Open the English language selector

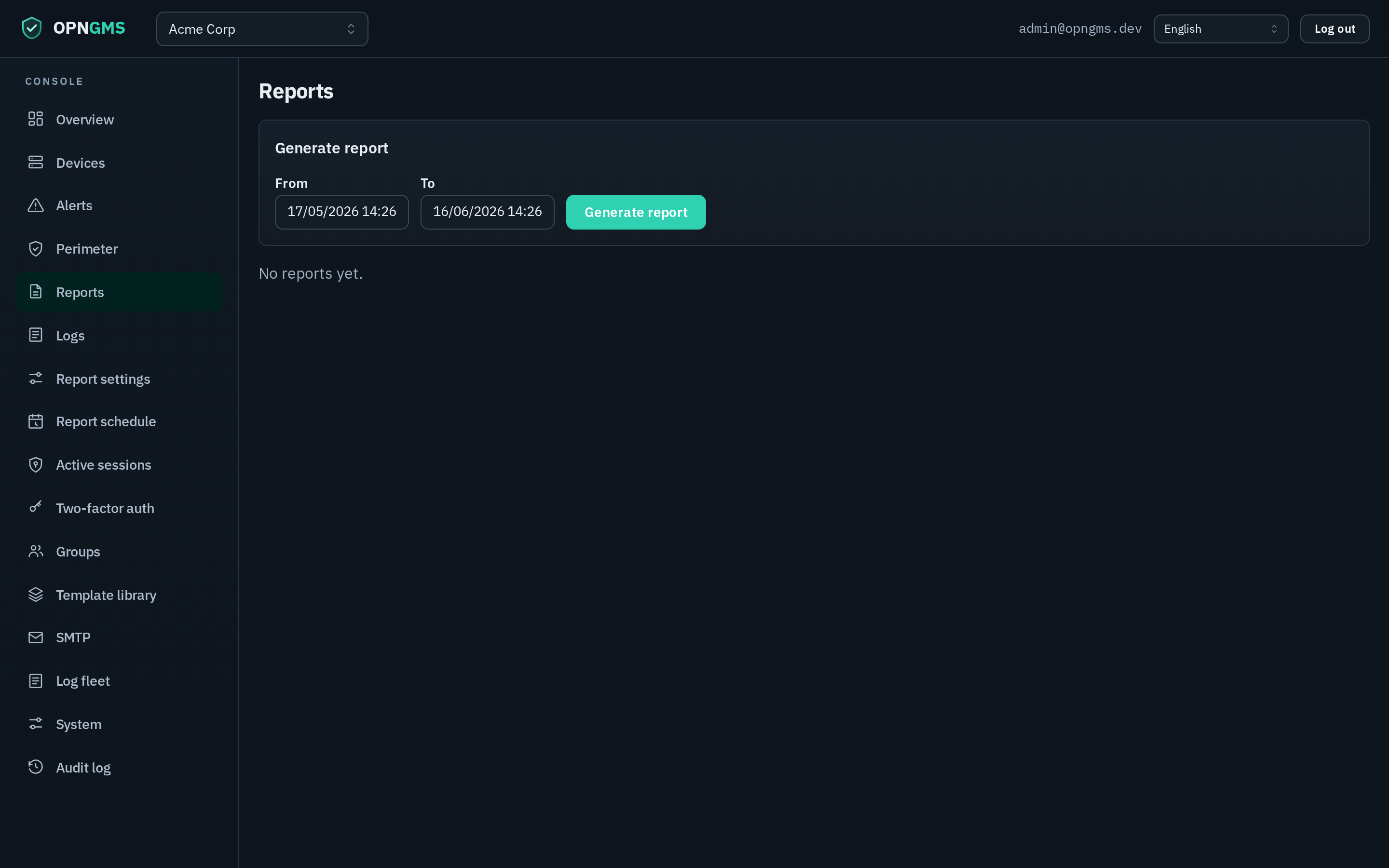(x=1221, y=29)
